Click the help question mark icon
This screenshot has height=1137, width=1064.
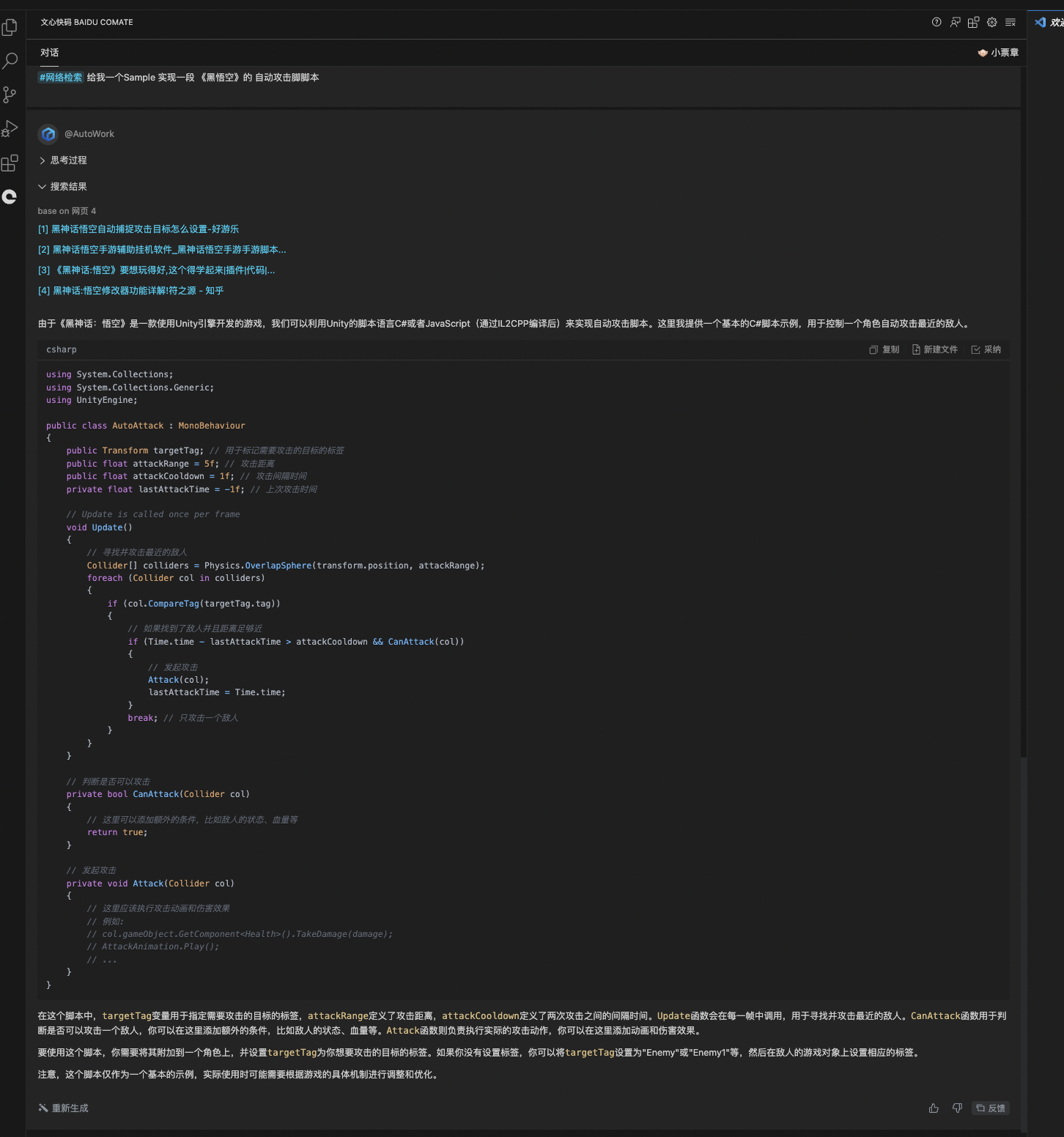point(936,22)
